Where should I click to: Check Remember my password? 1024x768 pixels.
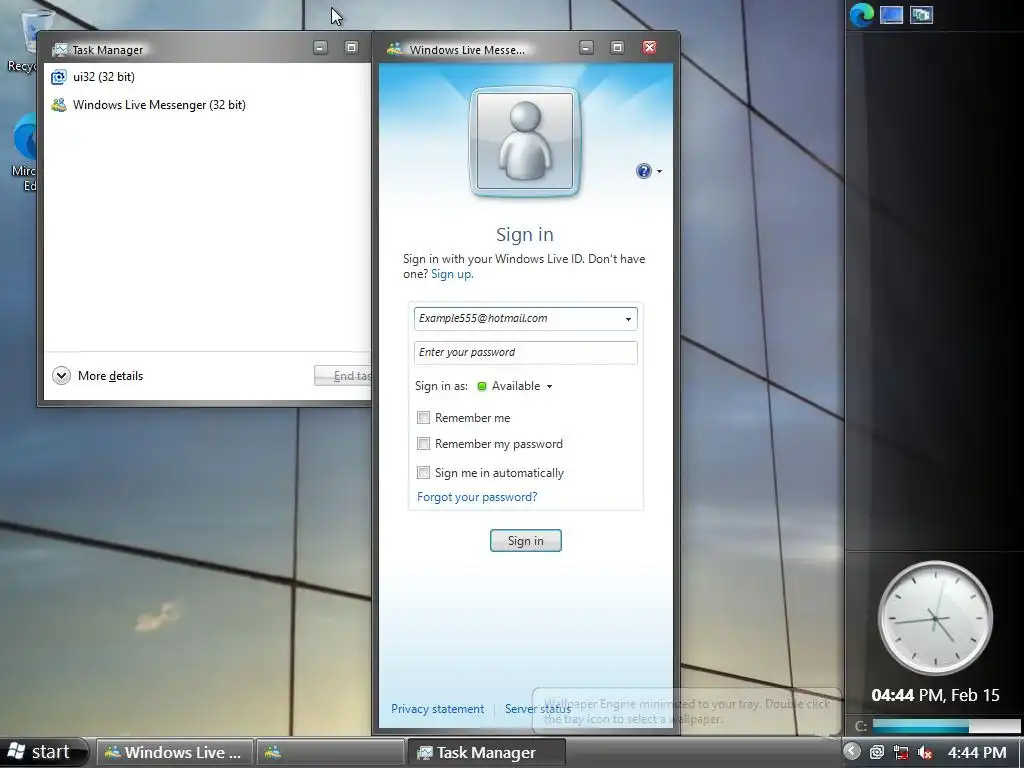[423, 444]
